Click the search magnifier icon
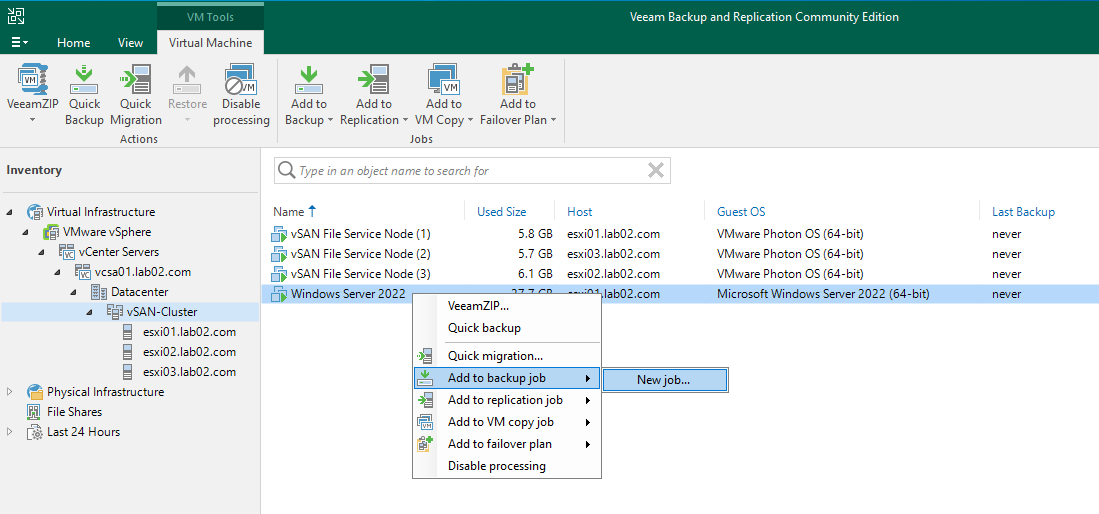Image resolution: width=1099 pixels, height=514 pixels. pos(285,170)
